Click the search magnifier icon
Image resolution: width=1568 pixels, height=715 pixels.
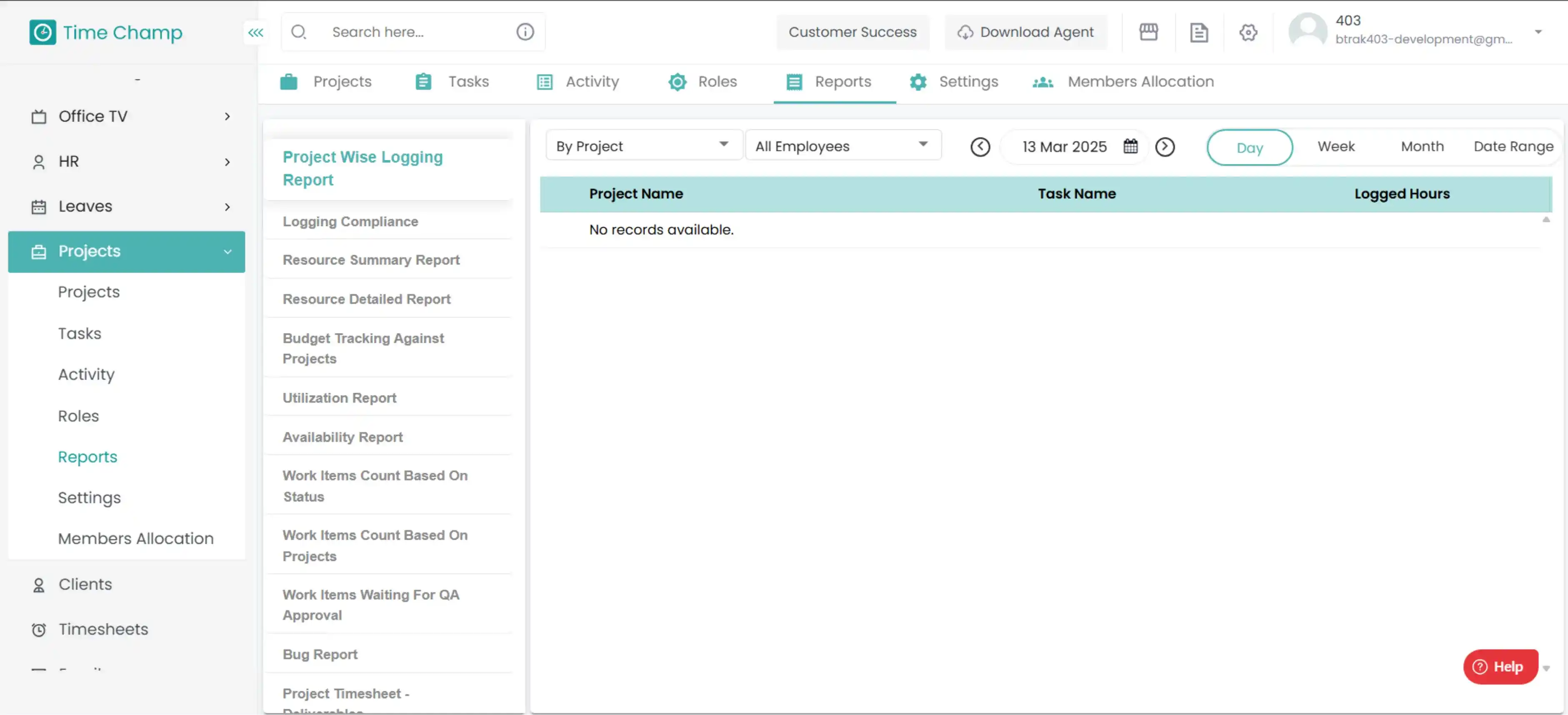(x=298, y=32)
